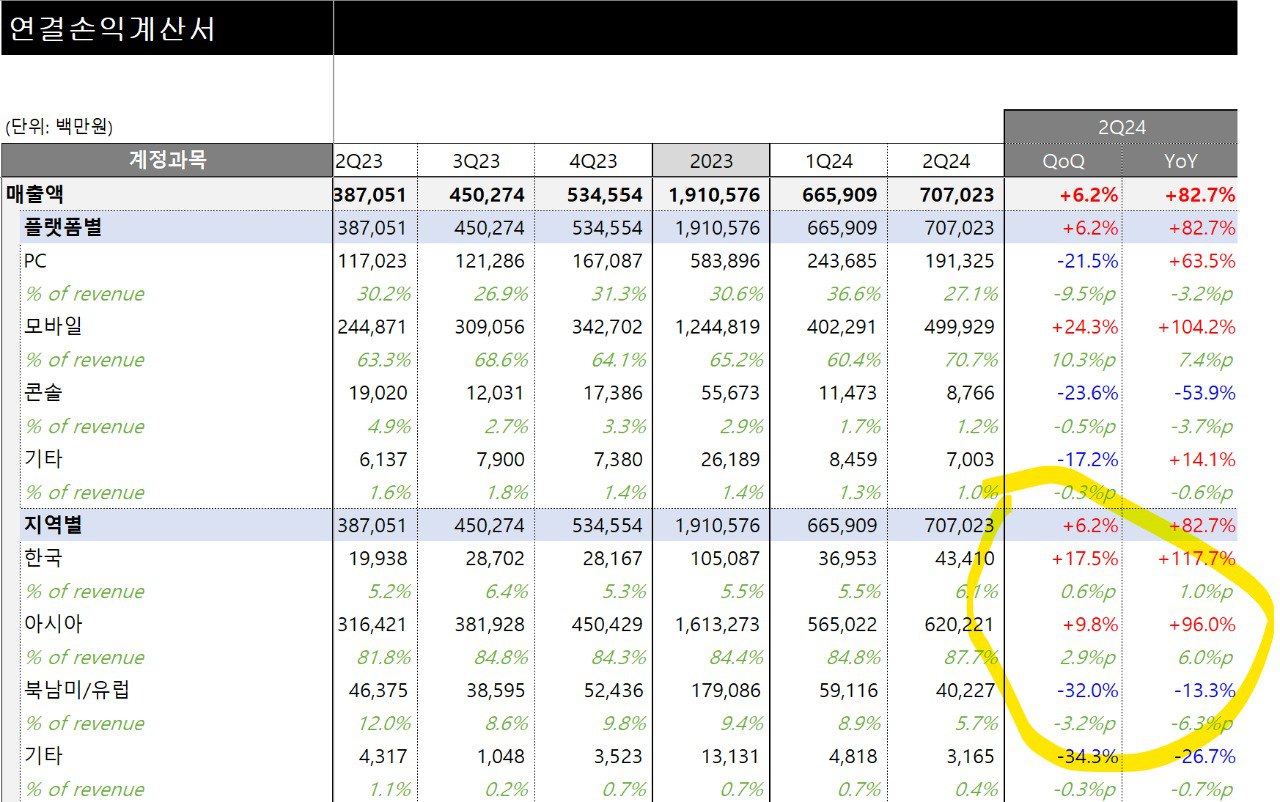Click the 2Q23 column header

[x=359, y=161]
